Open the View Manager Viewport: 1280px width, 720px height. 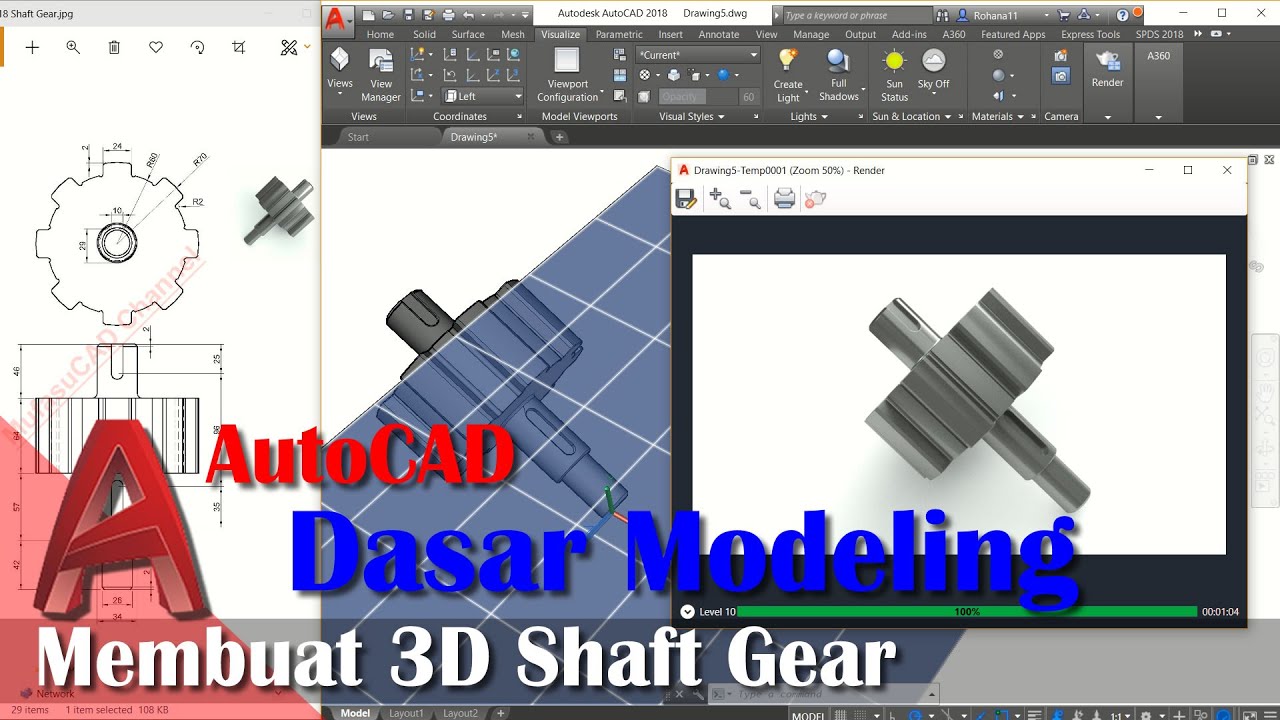coord(381,75)
